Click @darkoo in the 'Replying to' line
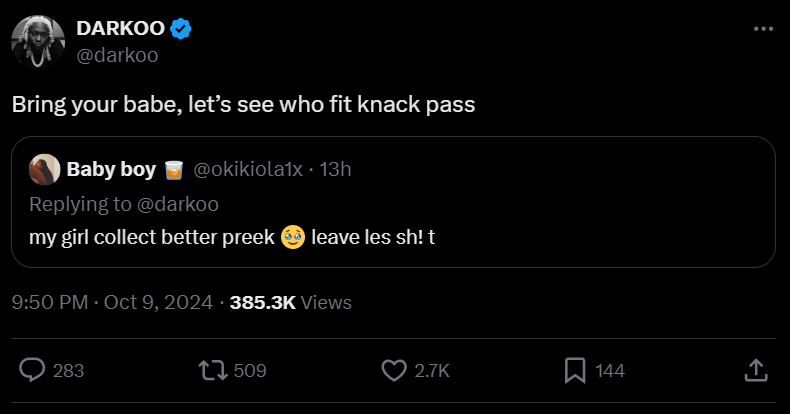Image resolution: width=790 pixels, height=414 pixels. coord(180,204)
